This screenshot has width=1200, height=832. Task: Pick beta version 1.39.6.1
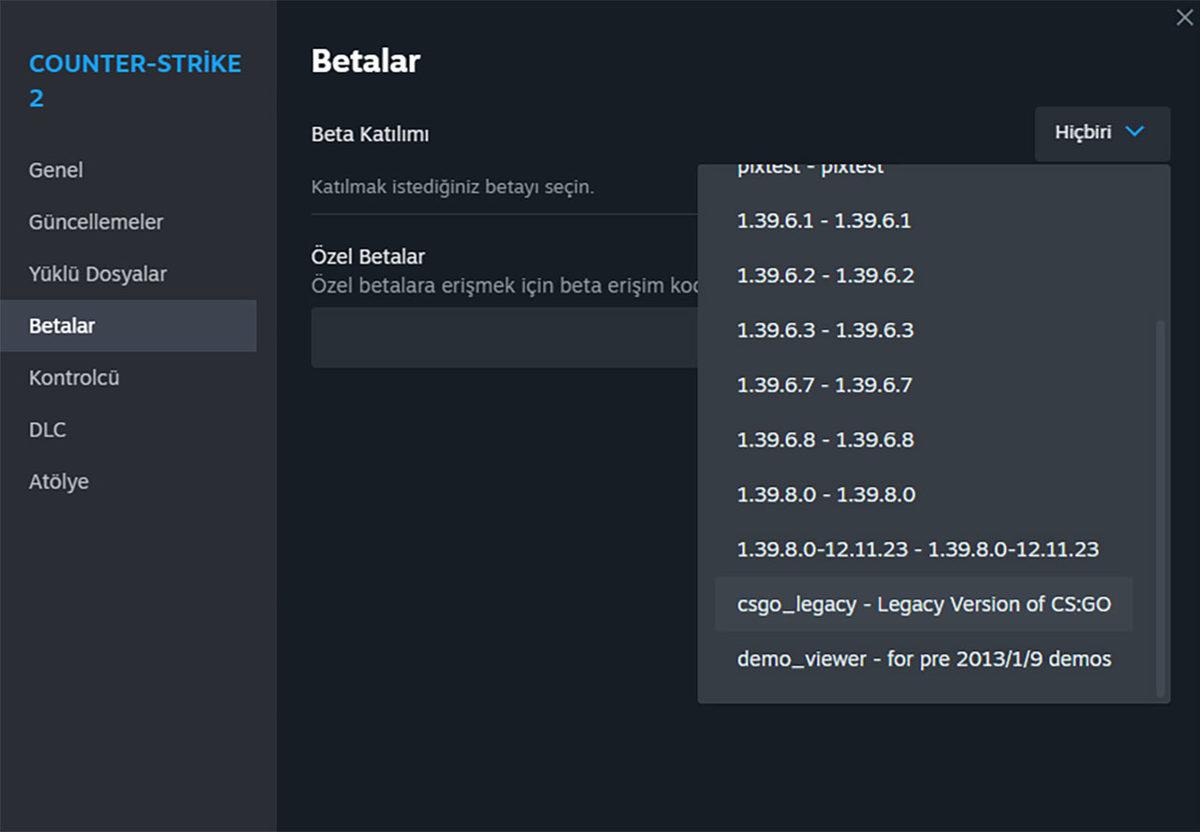click(825, 221)
